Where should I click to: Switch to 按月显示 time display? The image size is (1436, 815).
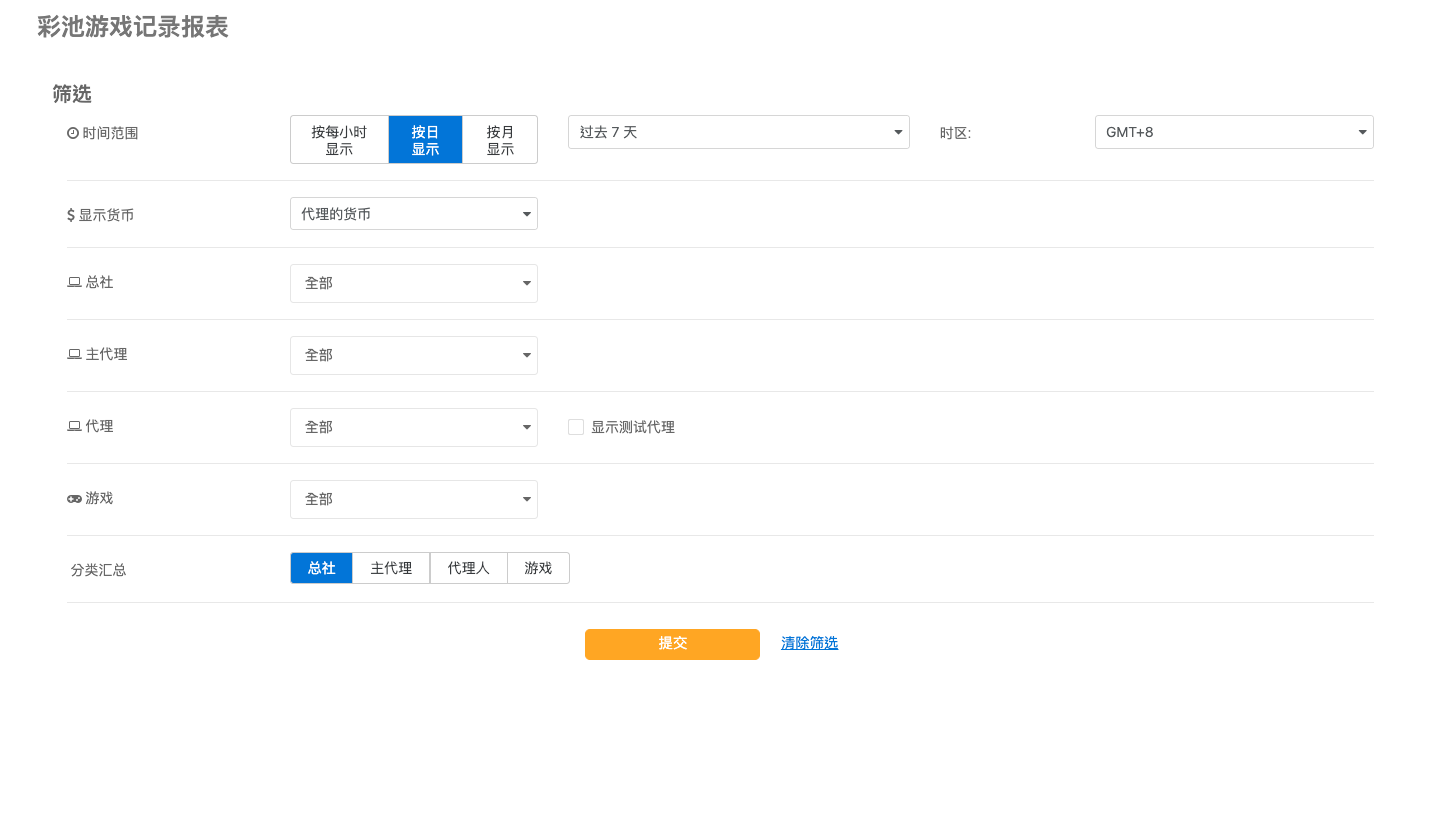500,140
